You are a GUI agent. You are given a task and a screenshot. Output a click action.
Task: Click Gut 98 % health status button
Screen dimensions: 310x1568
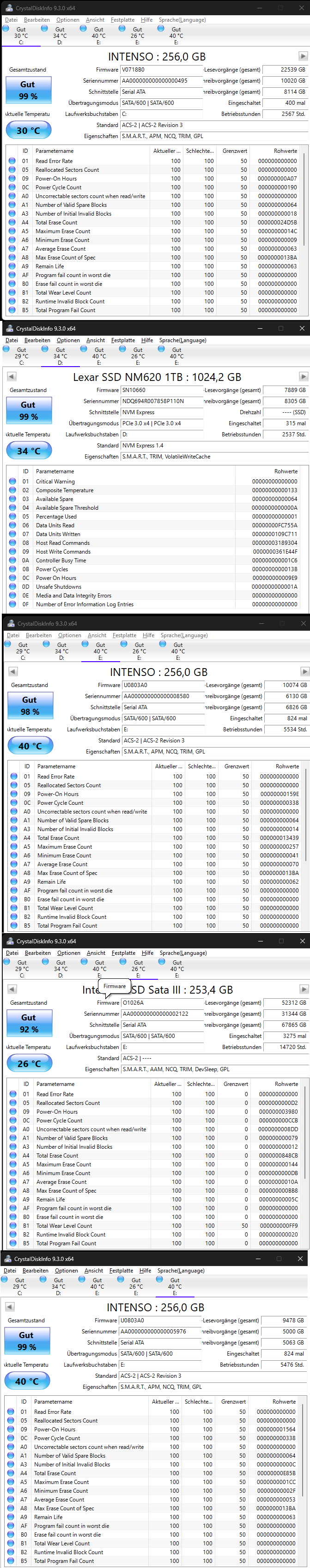coord(30,705)
